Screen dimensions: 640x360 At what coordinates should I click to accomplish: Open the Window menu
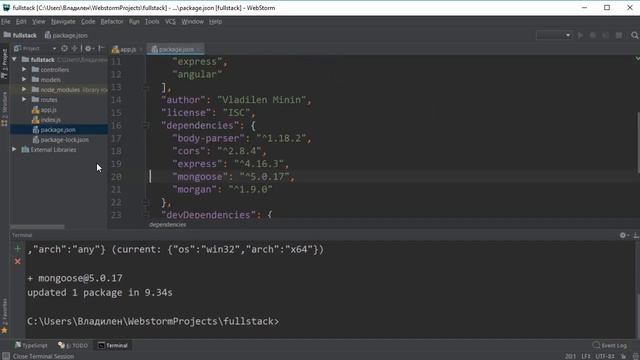click(192, 22)
